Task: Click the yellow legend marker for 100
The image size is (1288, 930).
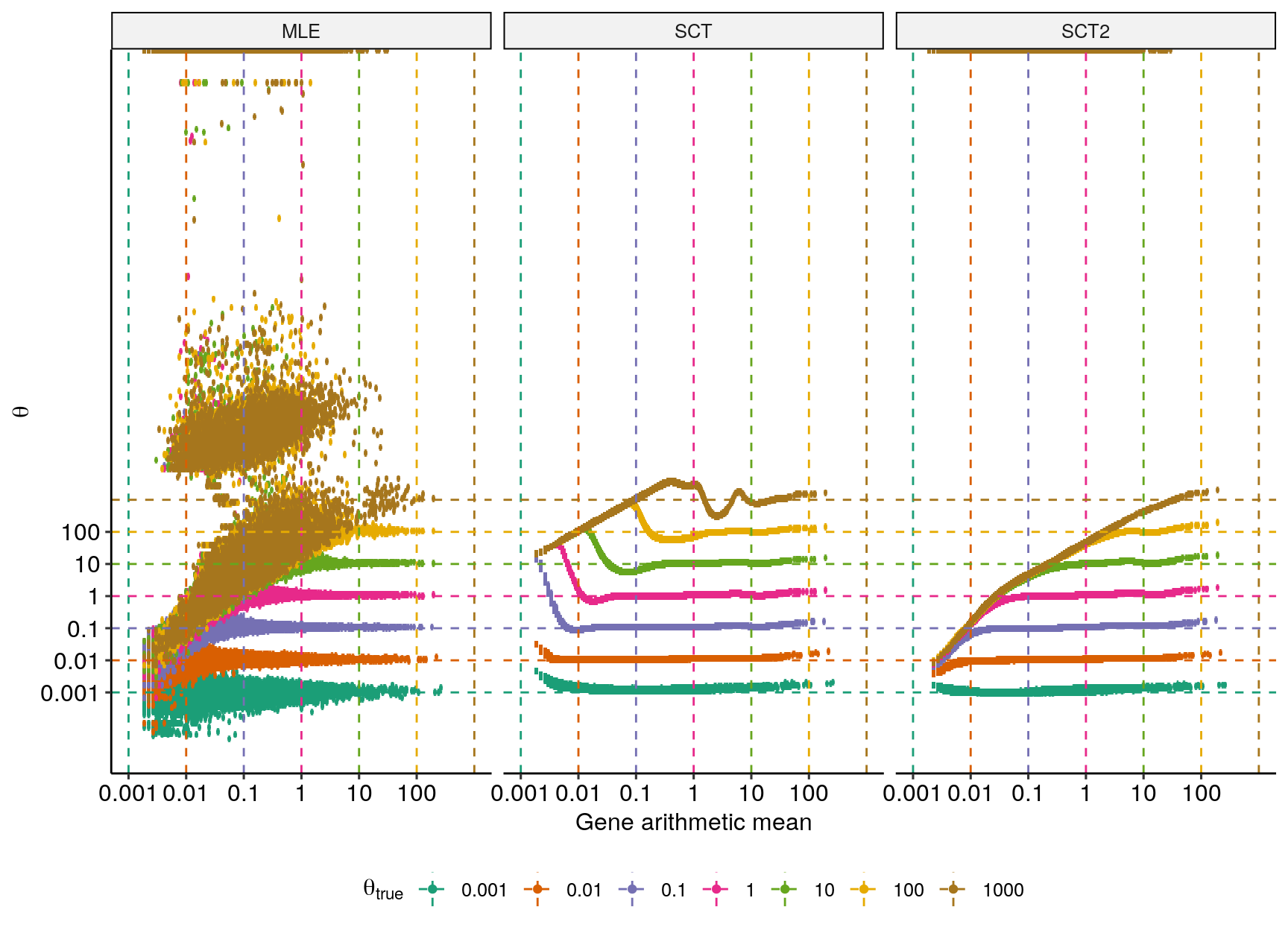Action: (864, 889)
